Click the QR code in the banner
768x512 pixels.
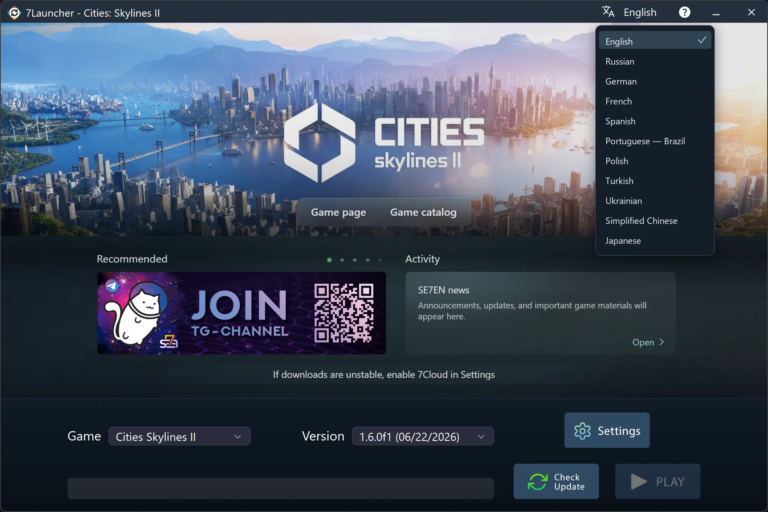(344, 313)
